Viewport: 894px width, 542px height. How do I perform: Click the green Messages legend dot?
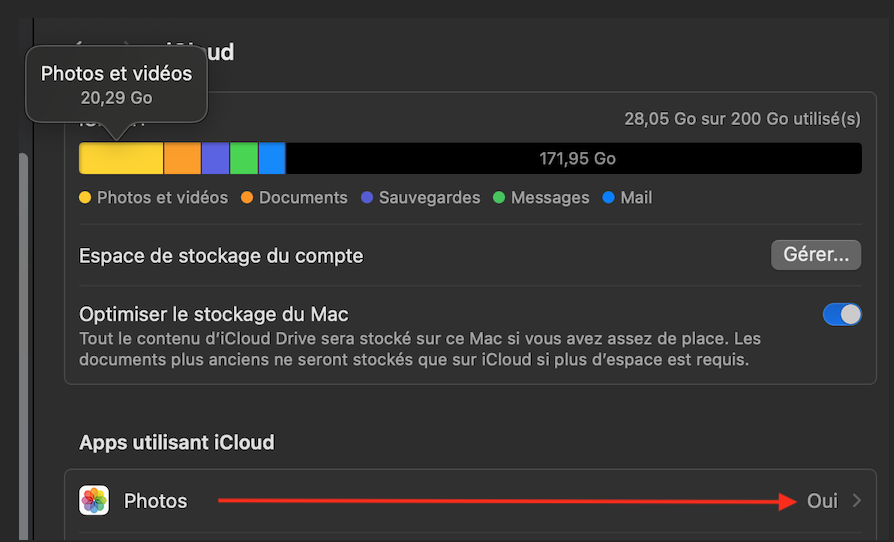point(499,198)
